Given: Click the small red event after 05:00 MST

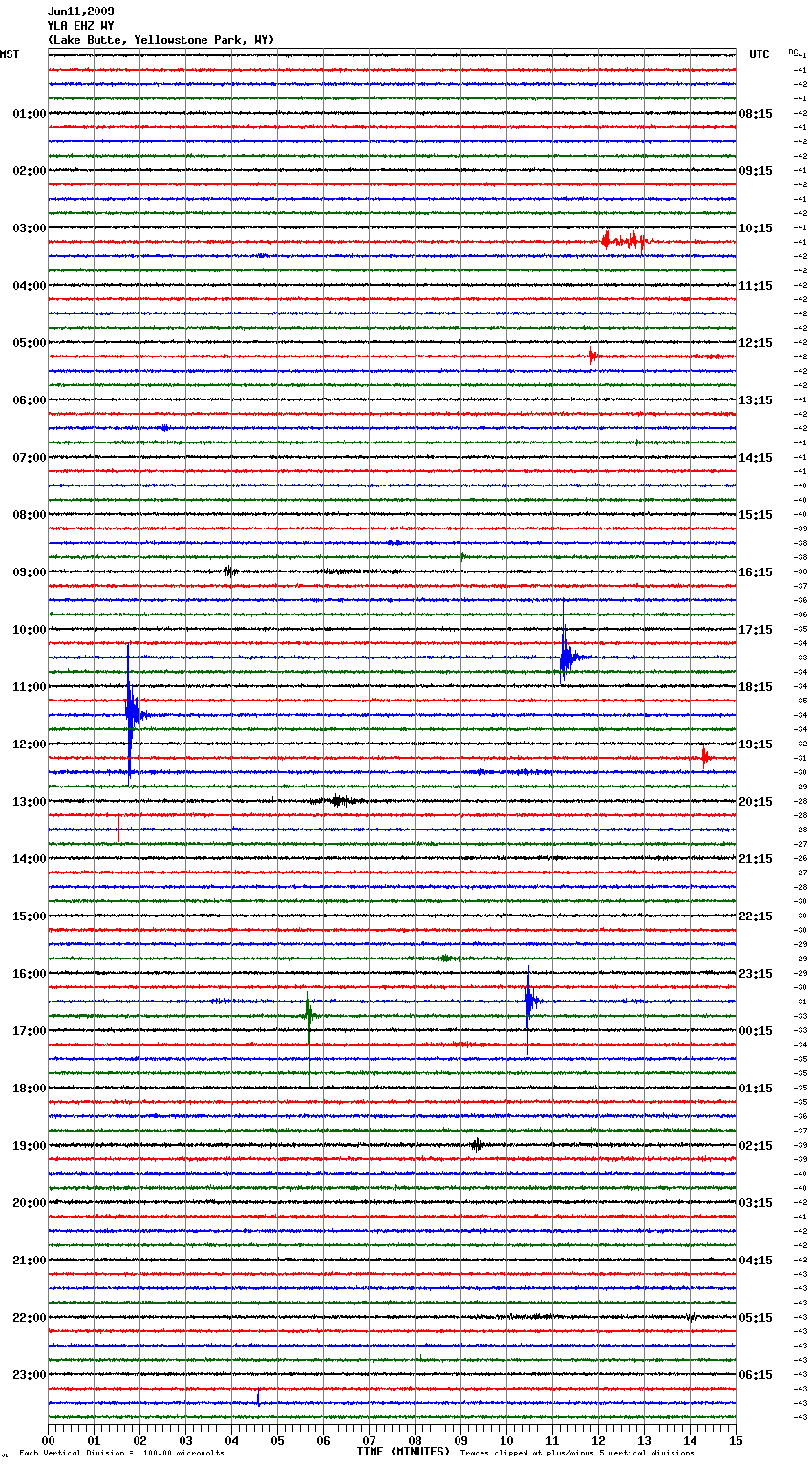Looking at the screenshot, I should (592, 356).
